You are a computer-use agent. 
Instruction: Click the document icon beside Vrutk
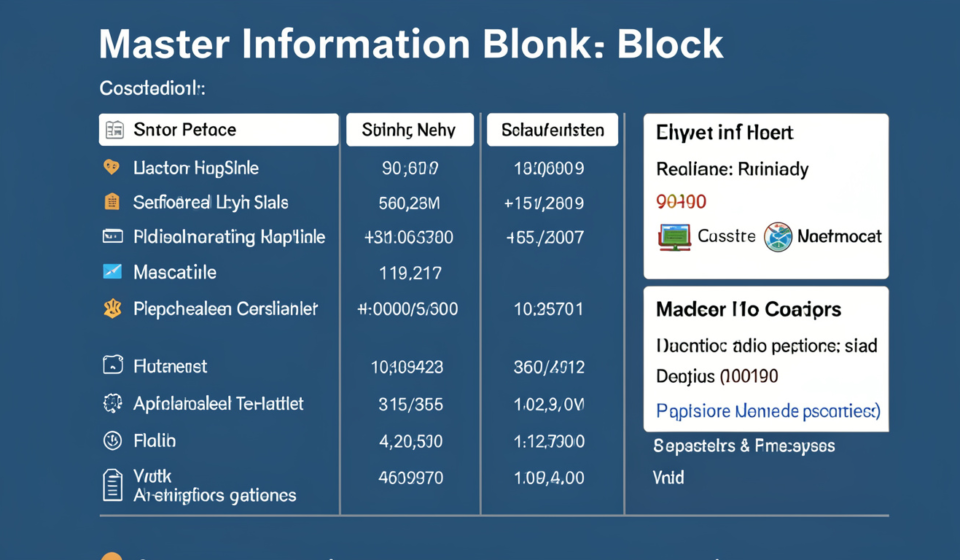point(113,485)
